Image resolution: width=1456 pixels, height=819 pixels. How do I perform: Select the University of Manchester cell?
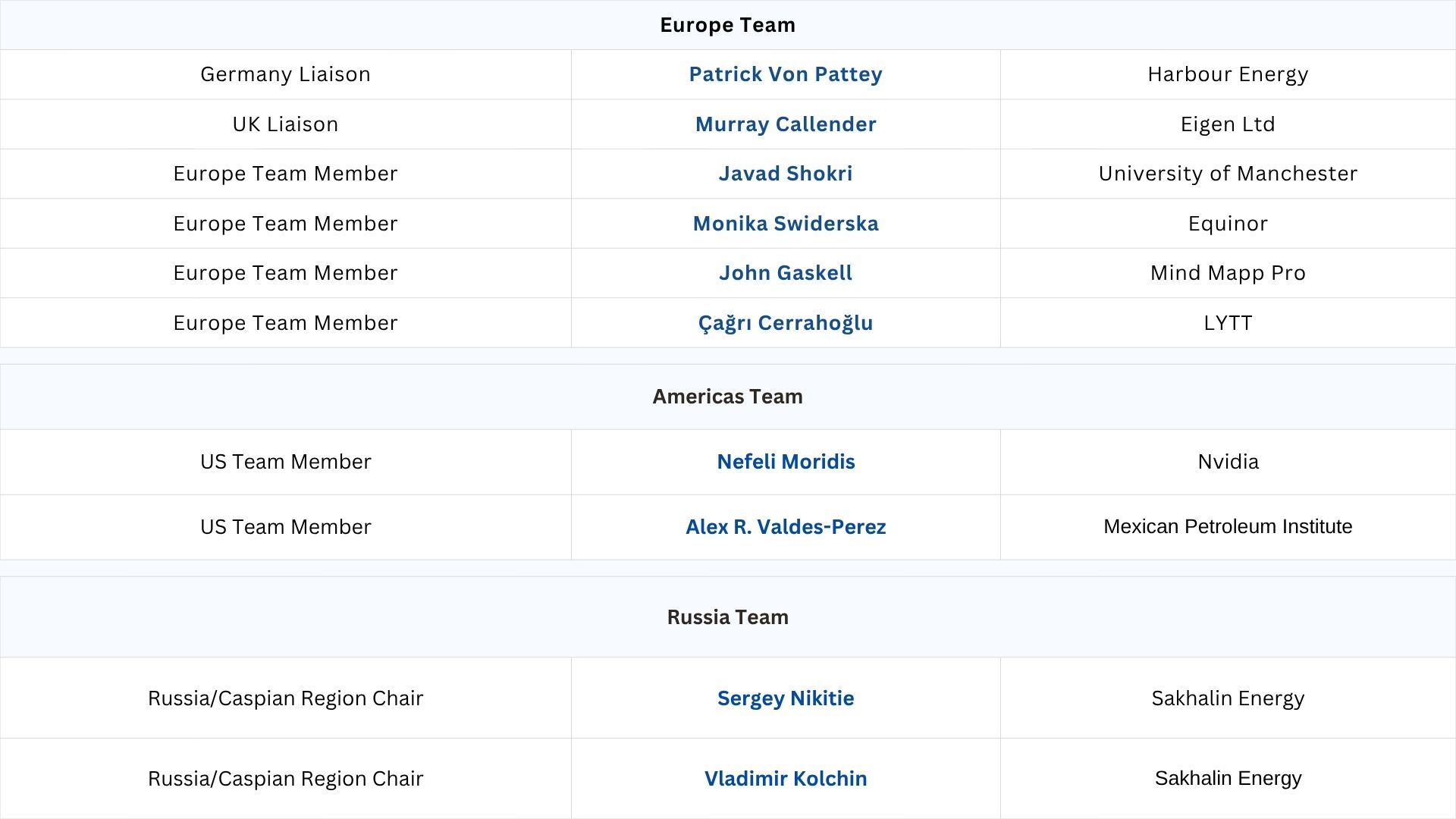point(1228,174)
